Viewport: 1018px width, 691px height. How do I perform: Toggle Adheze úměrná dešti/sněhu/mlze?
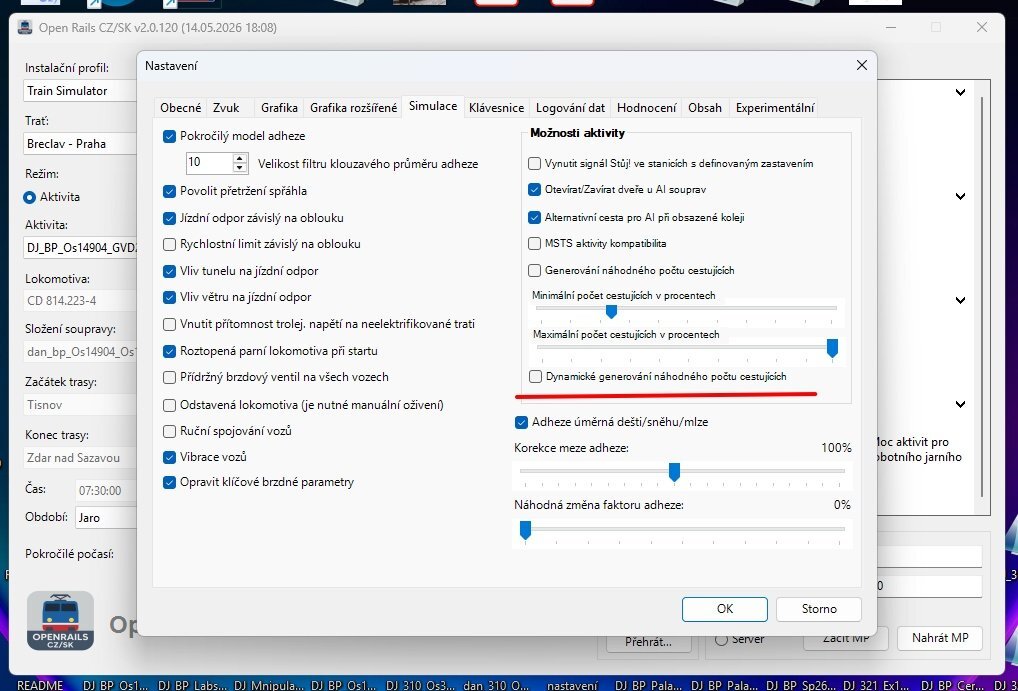coord(521,422)
